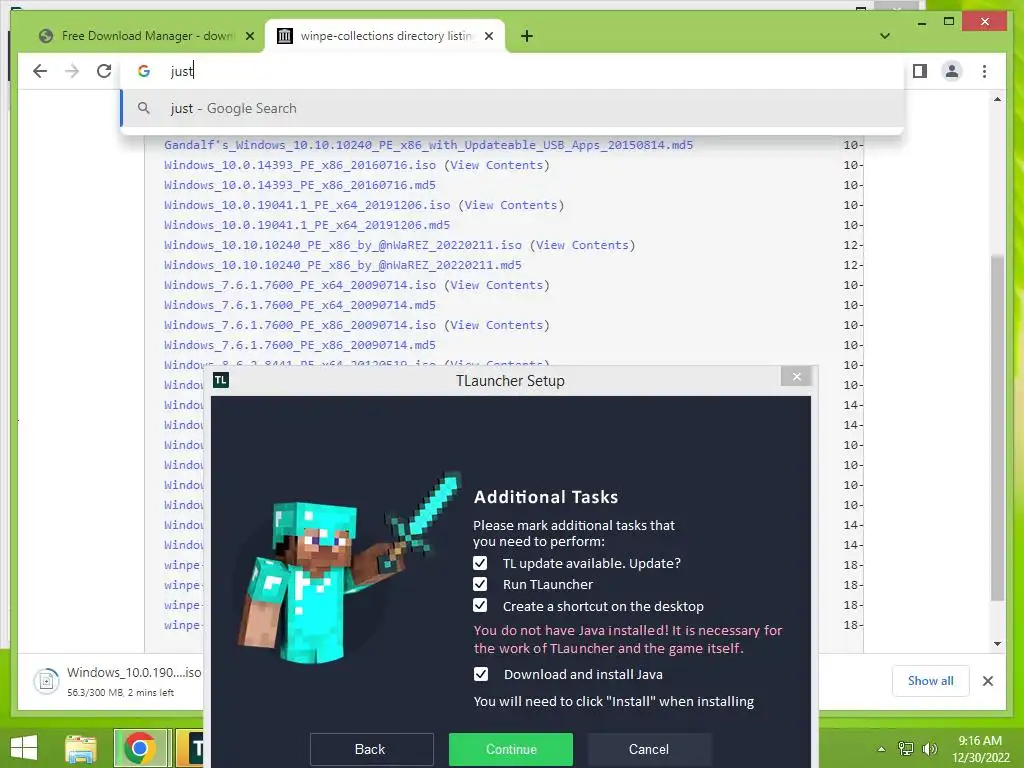Click the search magnifier icon in suggestion

(144, 108)
